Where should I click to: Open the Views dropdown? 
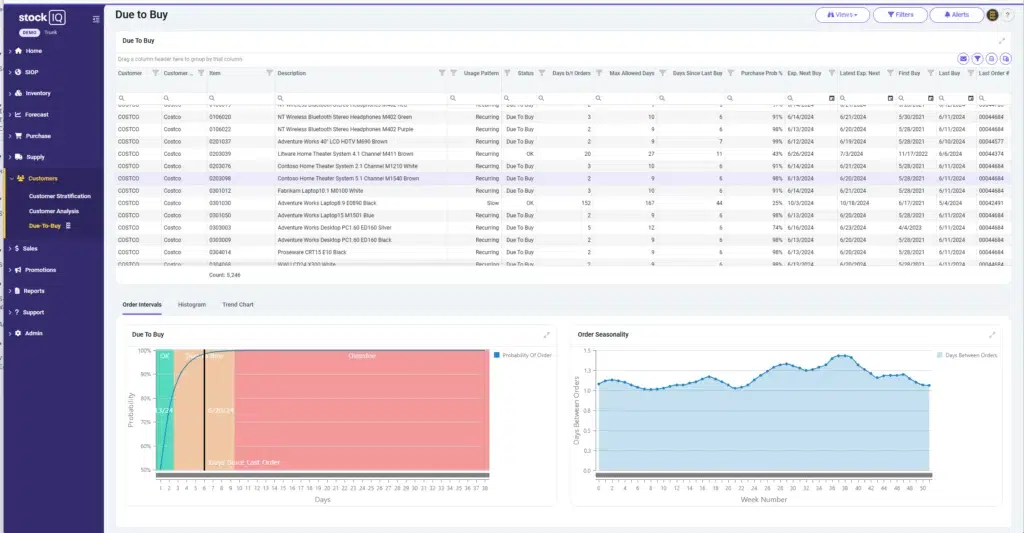pyautogui.click(x=842, y=14)
